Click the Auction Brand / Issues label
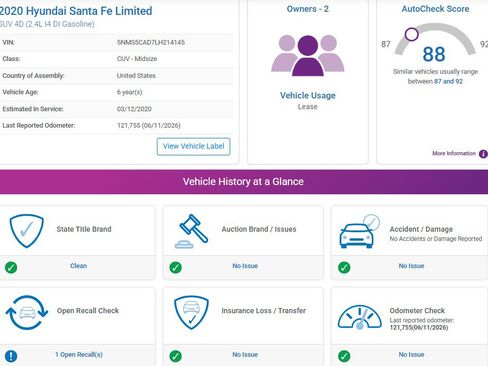 coord(259,229)
